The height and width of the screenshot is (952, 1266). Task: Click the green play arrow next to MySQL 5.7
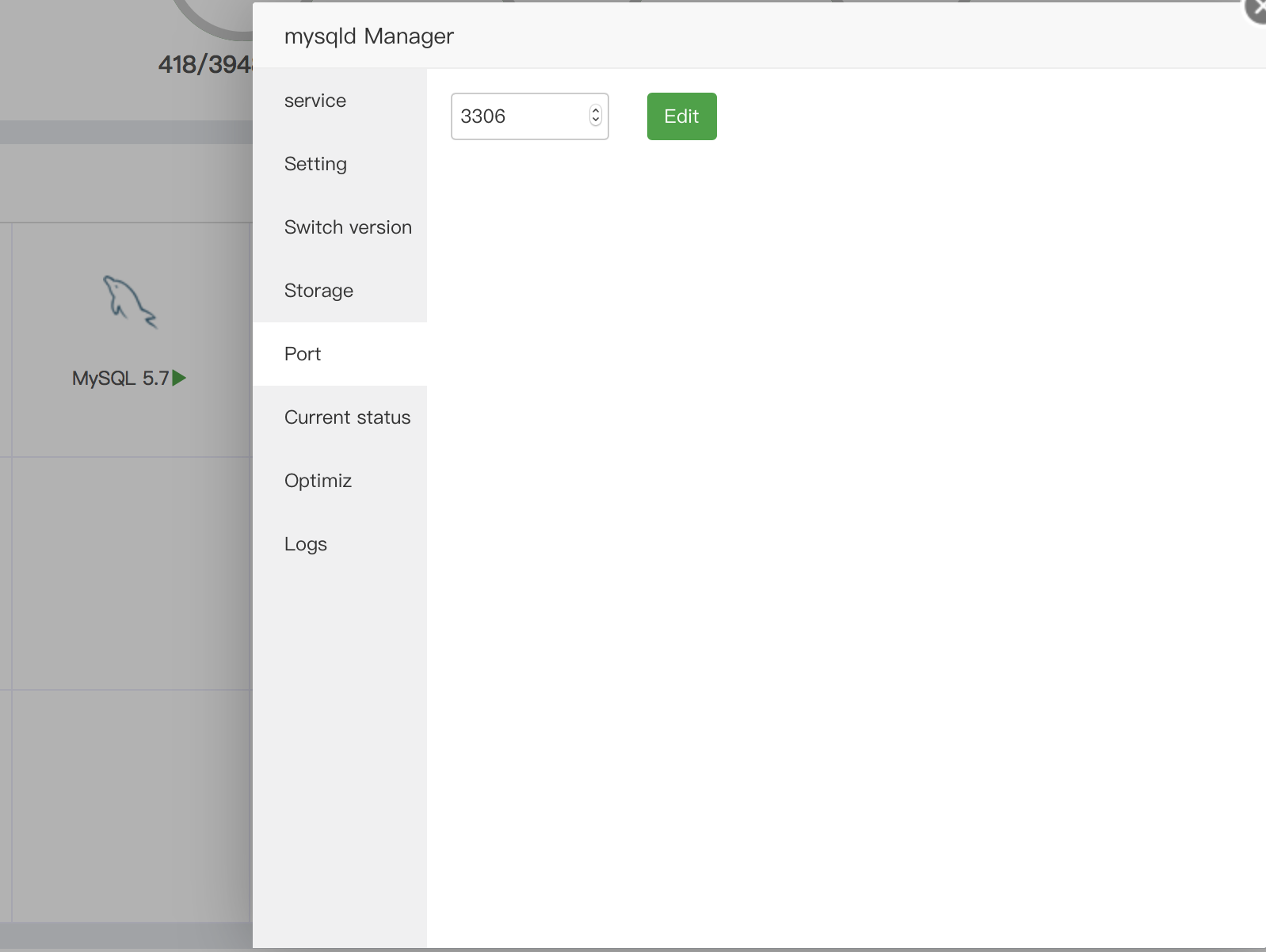[x=179, y=379]
